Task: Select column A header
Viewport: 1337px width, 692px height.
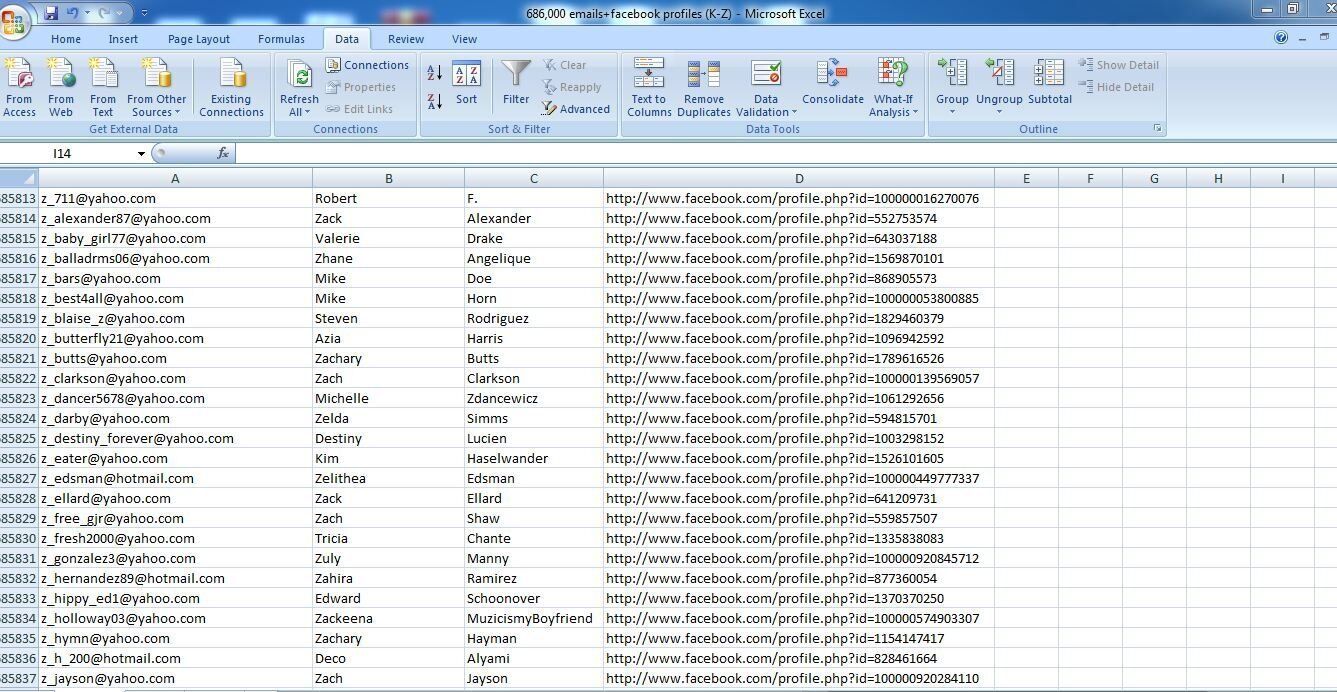Action: tap(175, 178)
